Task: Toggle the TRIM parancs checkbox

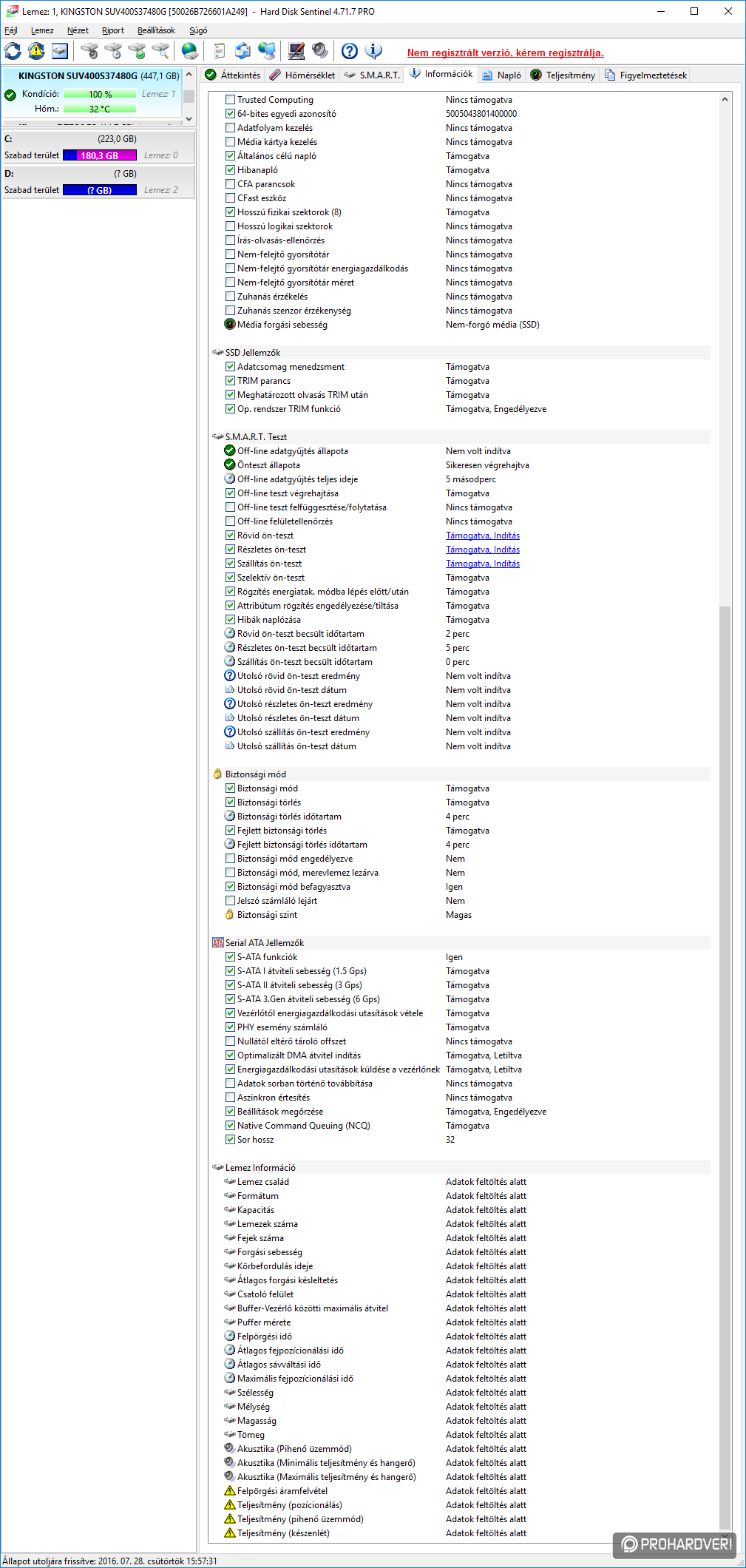Action: pos(230,381)
